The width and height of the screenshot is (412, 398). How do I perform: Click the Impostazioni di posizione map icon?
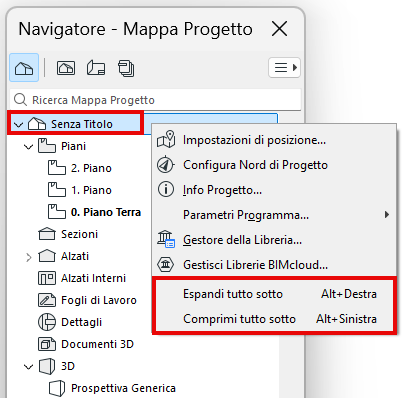[x=166, y=139]
